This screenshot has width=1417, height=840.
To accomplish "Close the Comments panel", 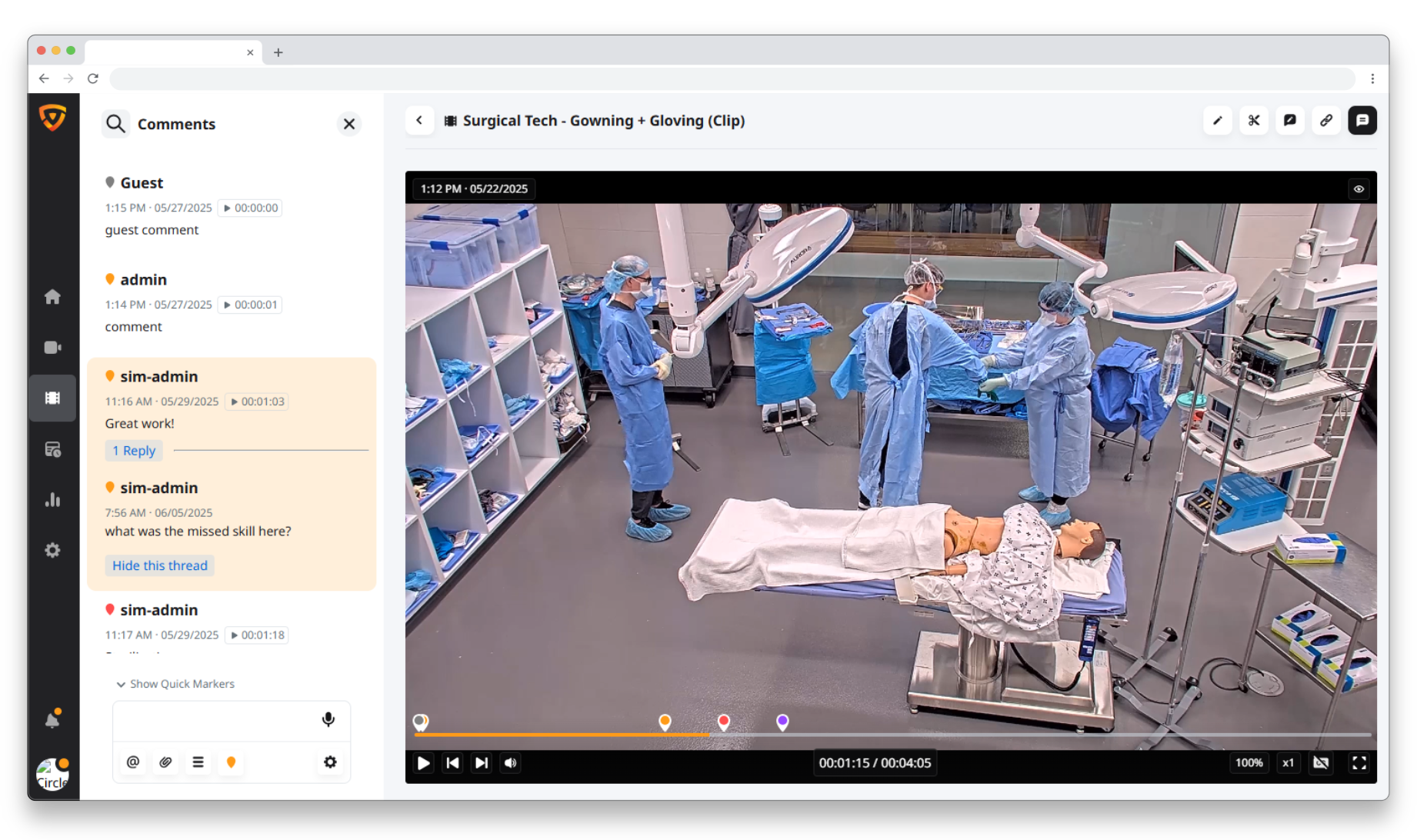I will coord(349,124).
